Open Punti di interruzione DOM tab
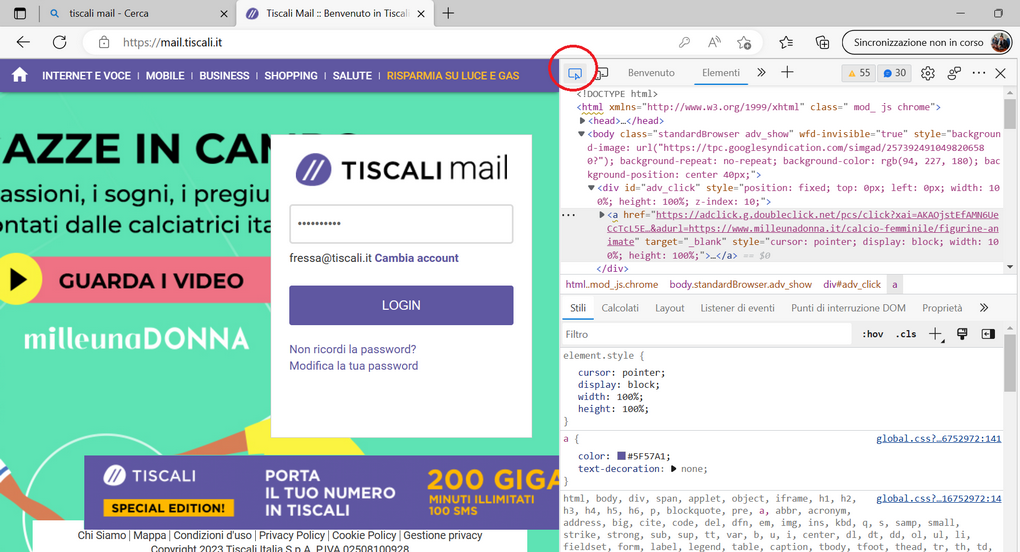 [848, 308]
